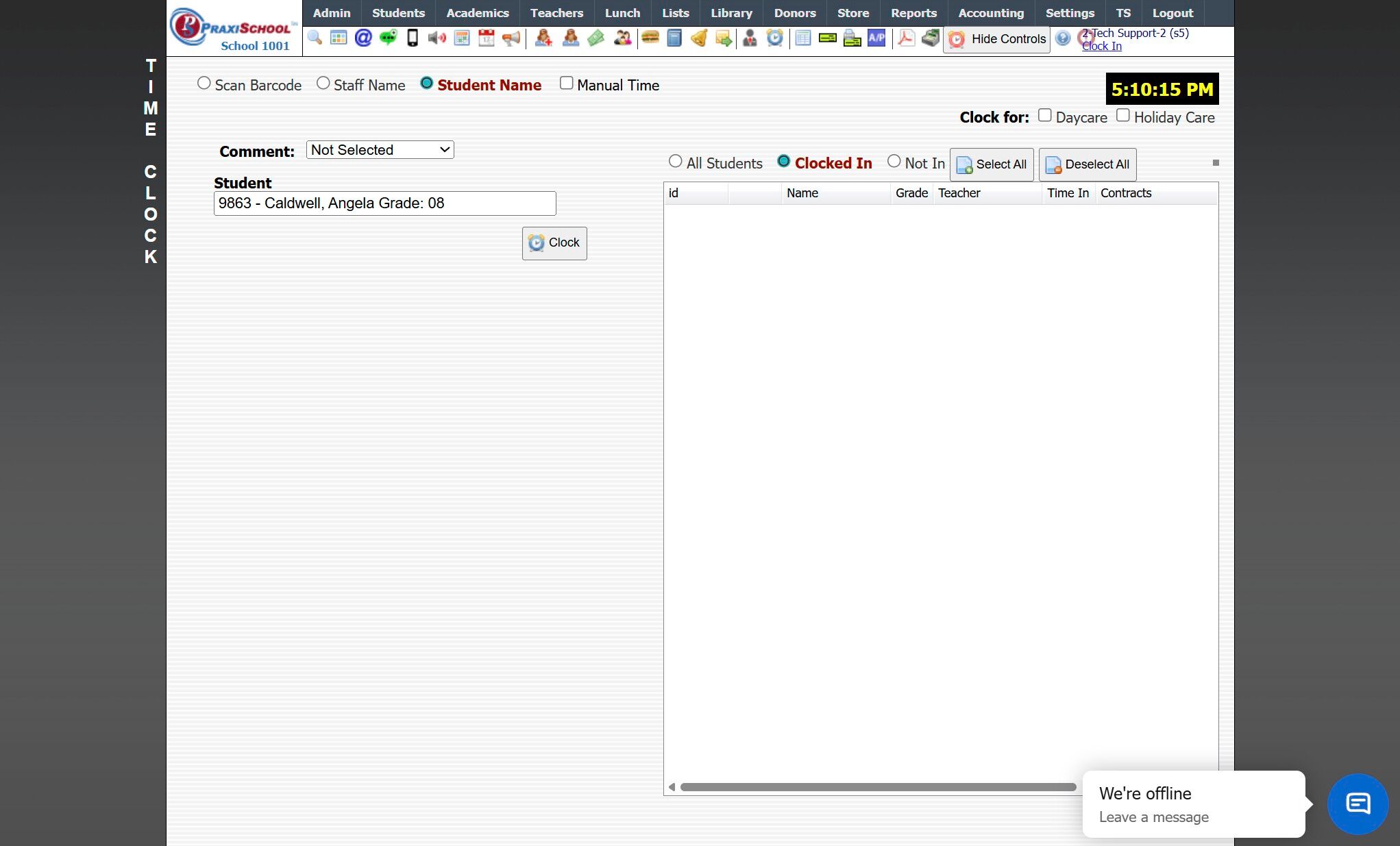Open the PDF document icon
The image size is (1400, 846).
point(906,38)
